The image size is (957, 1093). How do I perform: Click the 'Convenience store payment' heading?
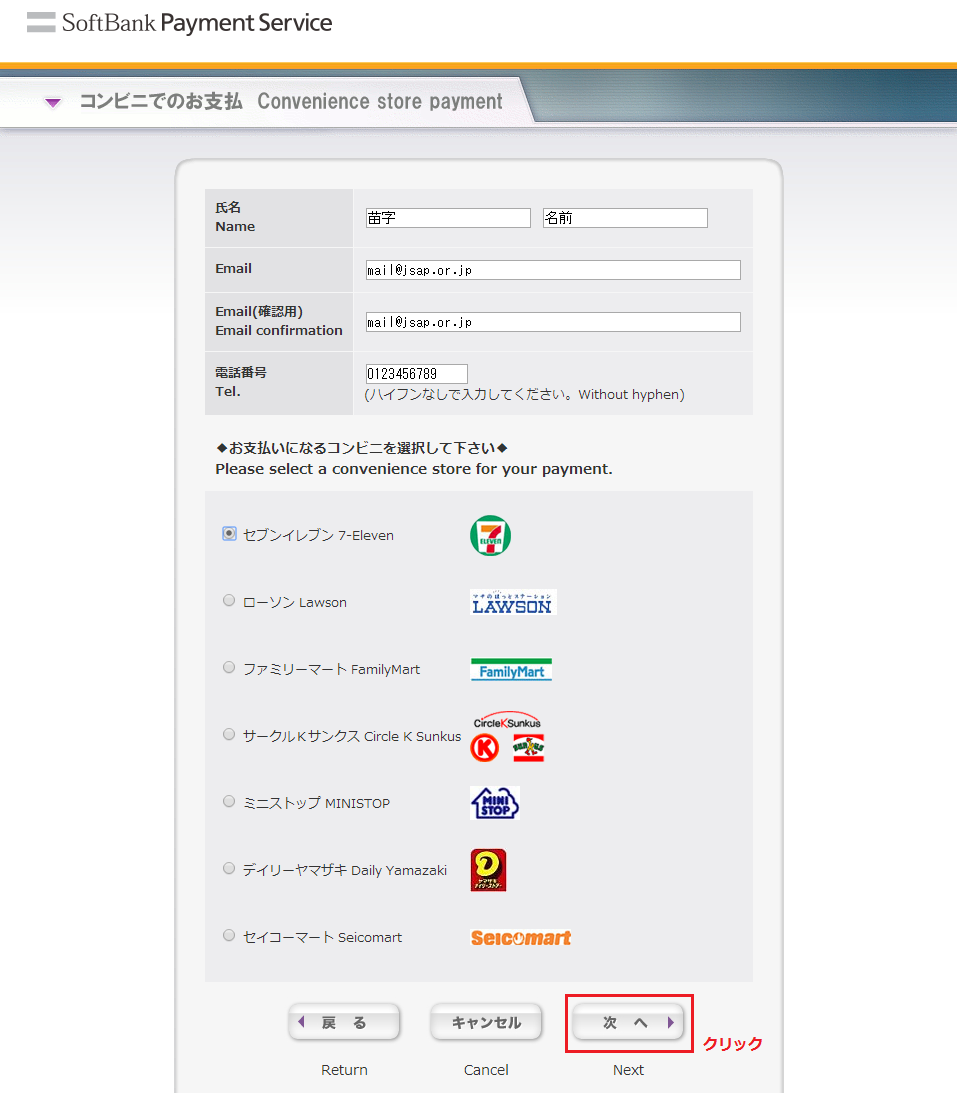(380, 102)
